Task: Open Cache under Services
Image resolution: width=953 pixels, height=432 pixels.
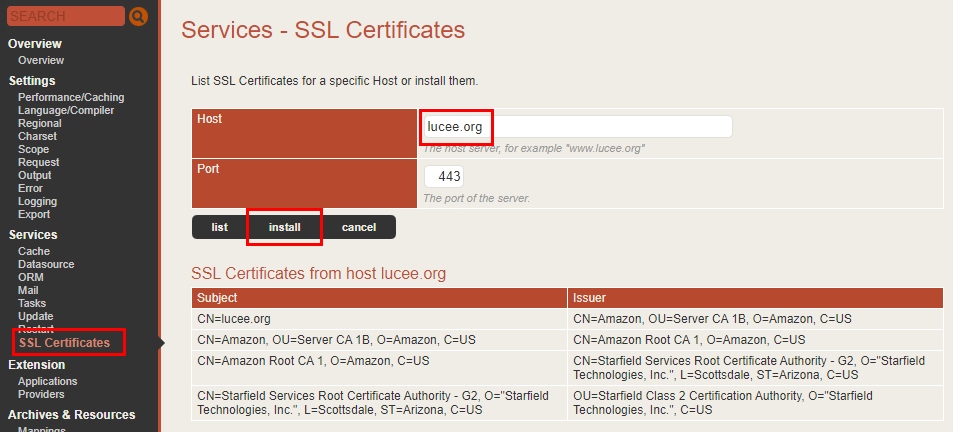Action: (34, 251)
